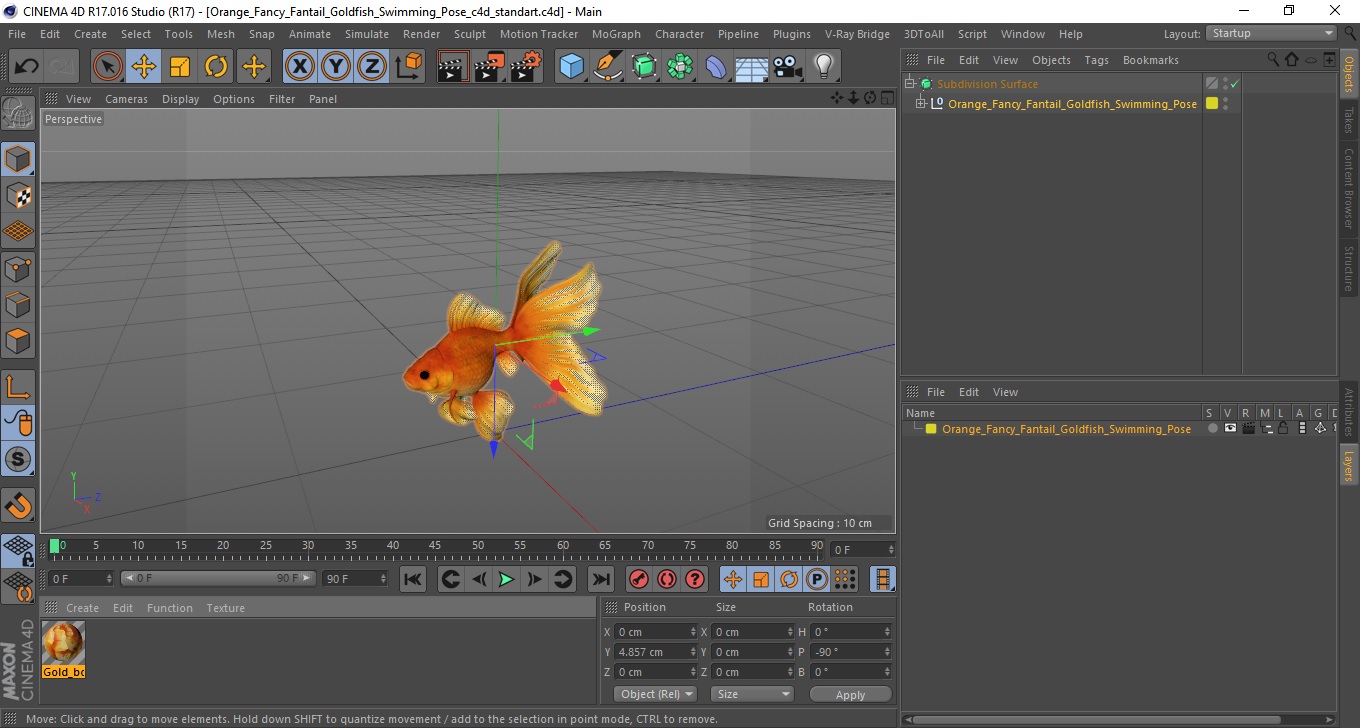Open Object (Rel) coordinate dropdown
The height and width of the screenshot is (728, 1360).
coord(655,694)
